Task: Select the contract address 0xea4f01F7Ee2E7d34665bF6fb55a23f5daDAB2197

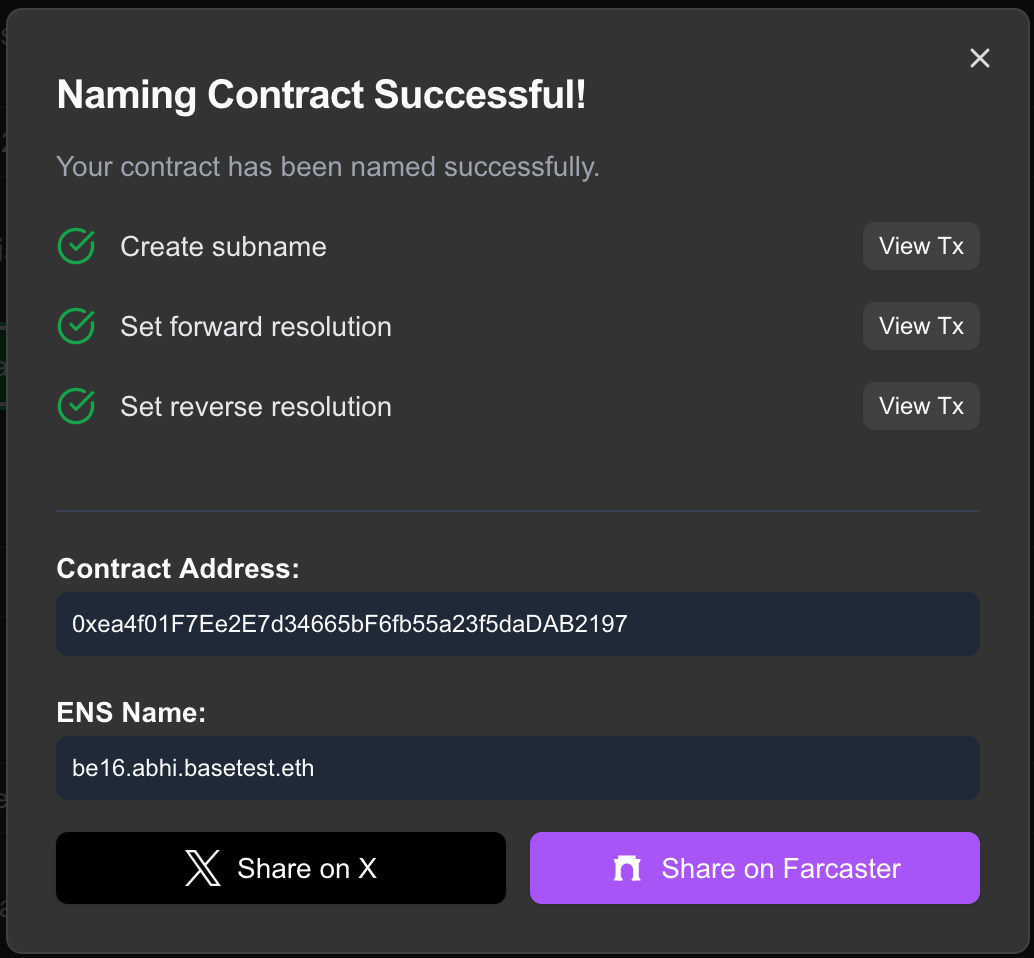Action: 517,623
